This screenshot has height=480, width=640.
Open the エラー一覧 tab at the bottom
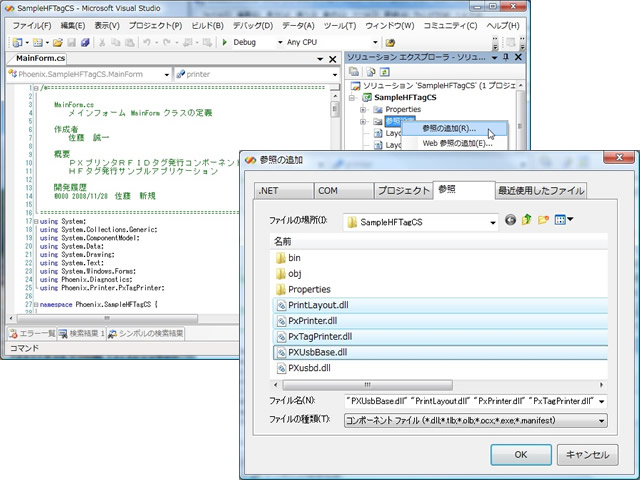coord(32,333)
